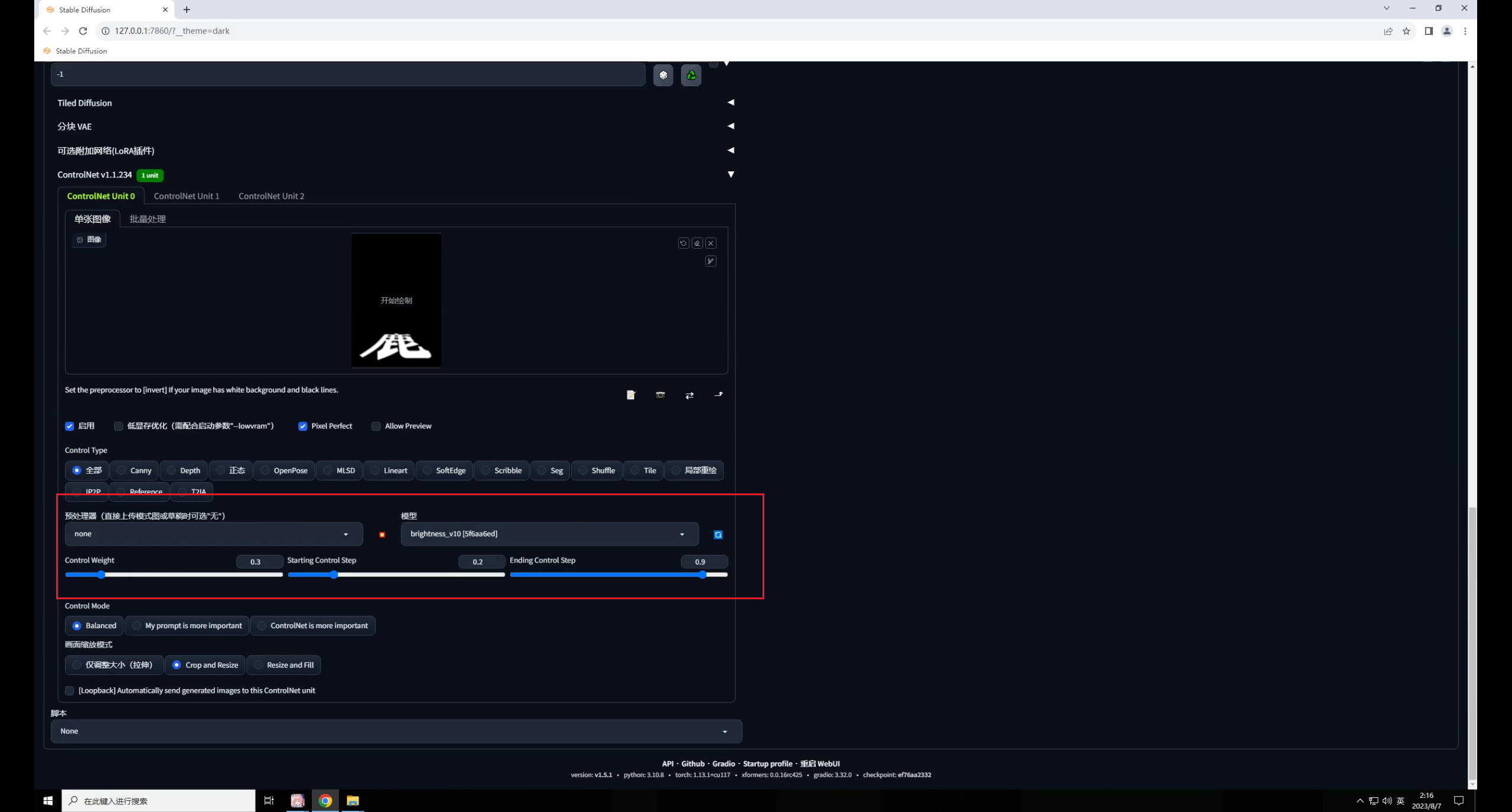Click the refresh/reload preprocessor icon
This screenshot has height=812, width=1512.
tap(717, 533)
